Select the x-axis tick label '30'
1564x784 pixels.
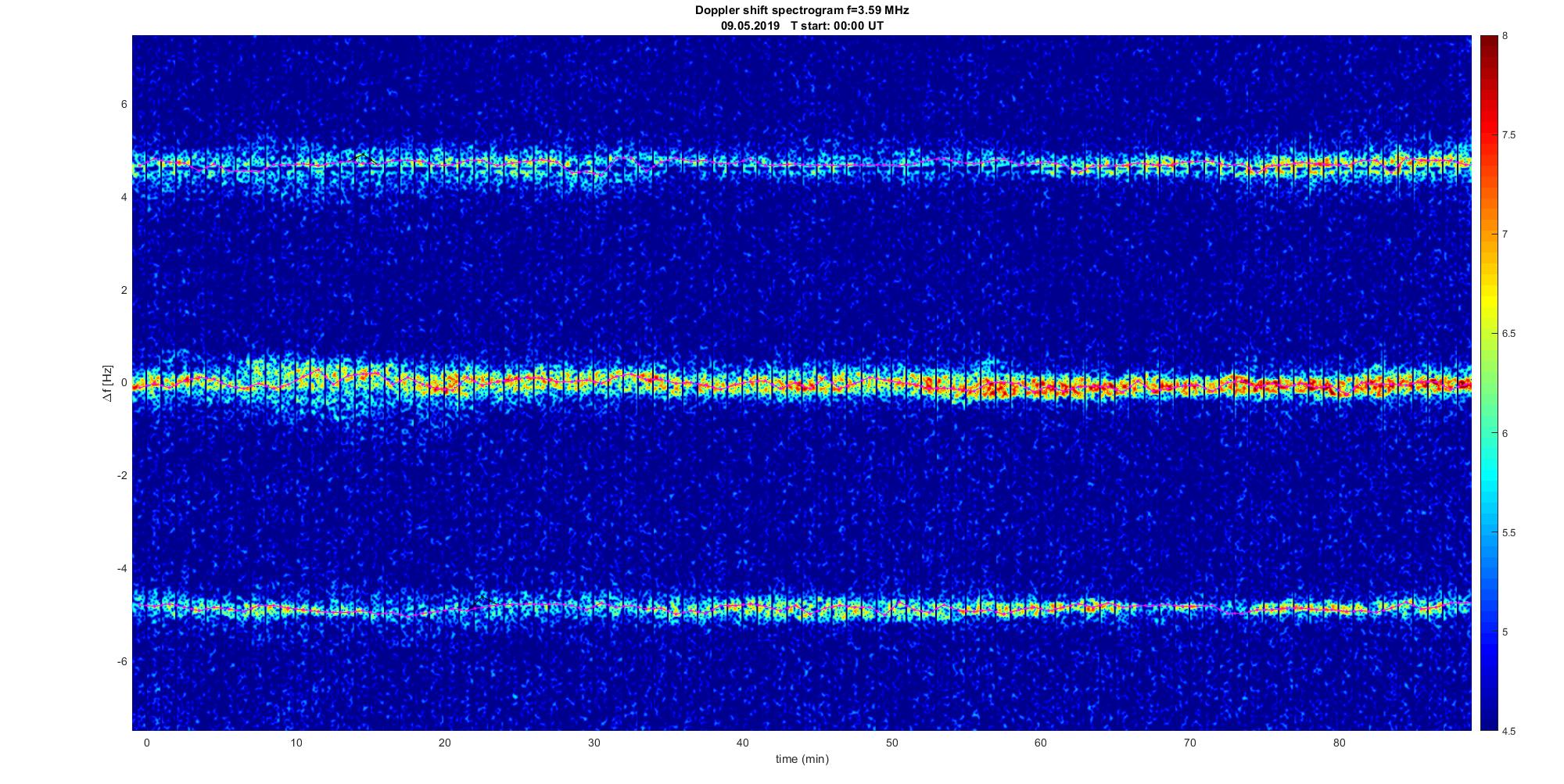tap(594, 743)
